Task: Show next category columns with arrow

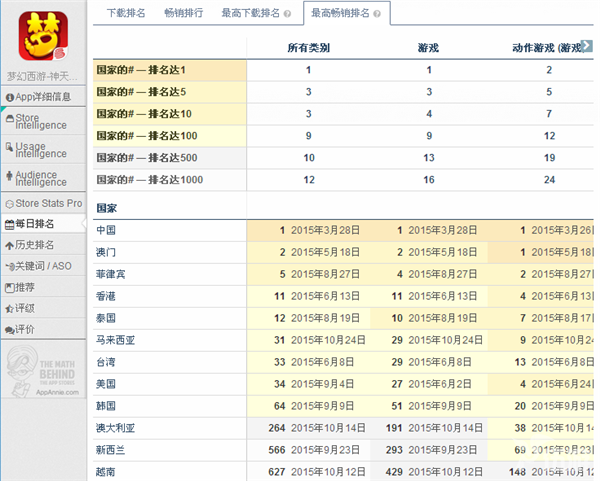Action: tap(587, 45)
